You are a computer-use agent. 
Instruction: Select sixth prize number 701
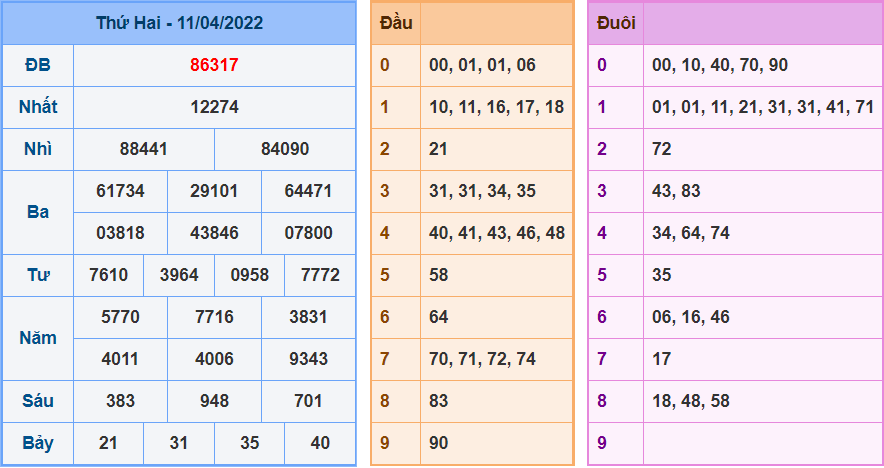click(x=308, y=401)
